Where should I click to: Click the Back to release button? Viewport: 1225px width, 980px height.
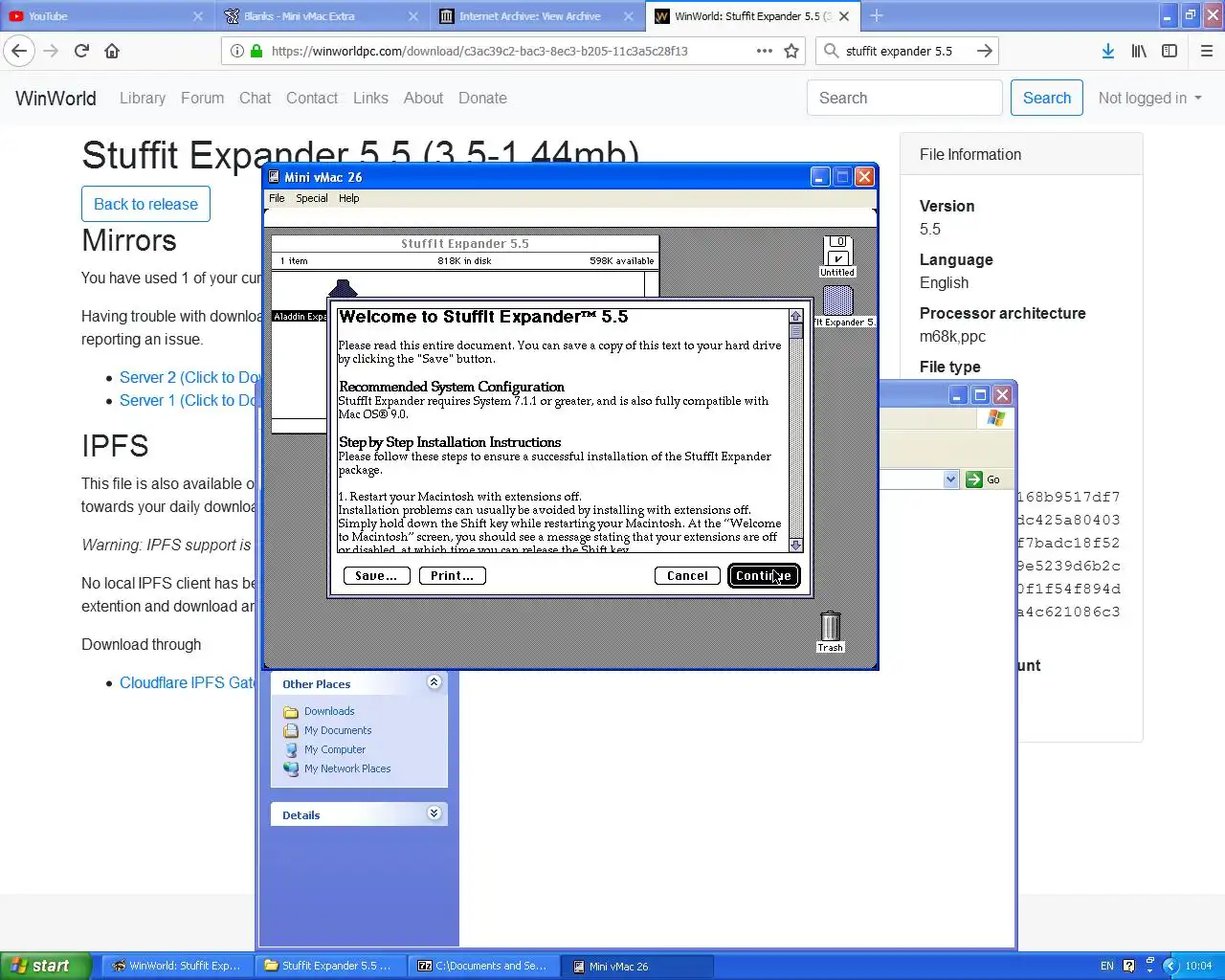145,204
